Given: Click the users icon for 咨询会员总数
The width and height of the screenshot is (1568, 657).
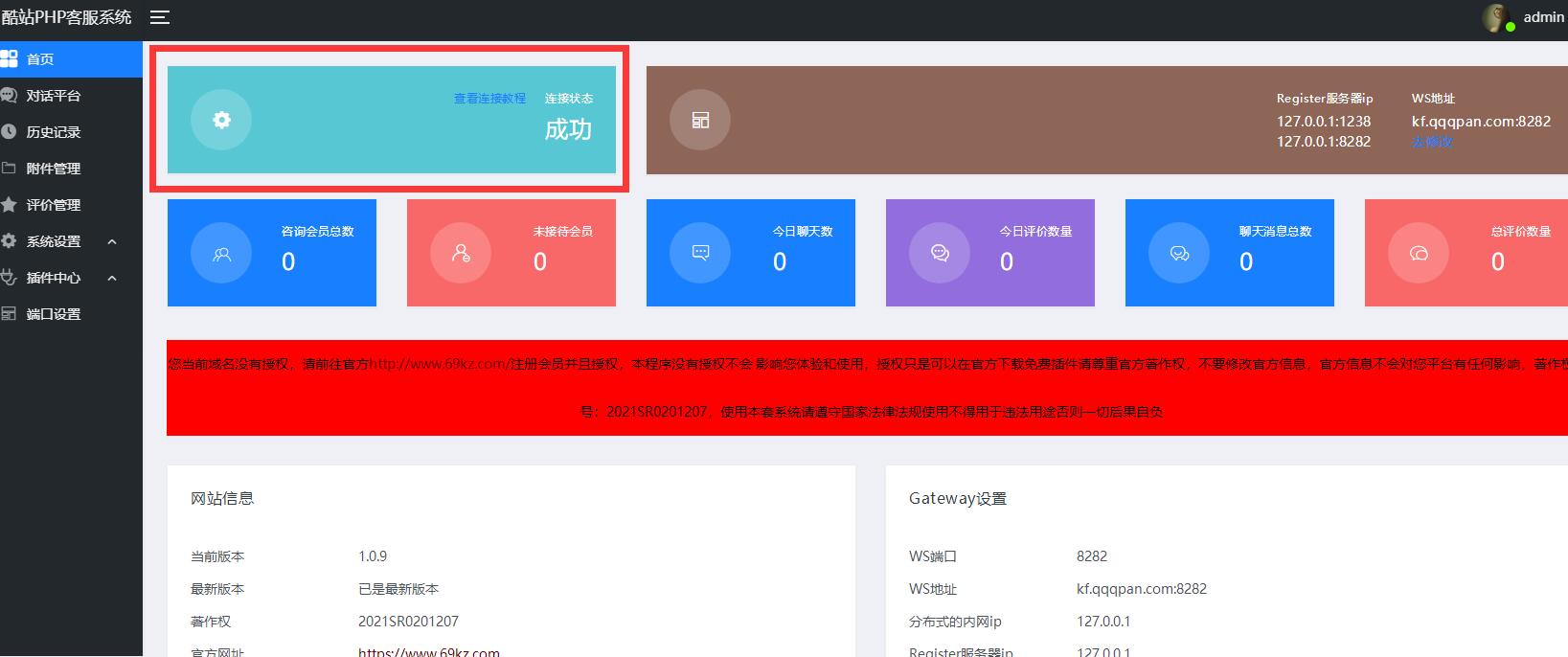Looking at the screenshot, I should pyautogui.click(x=221, y=254).
